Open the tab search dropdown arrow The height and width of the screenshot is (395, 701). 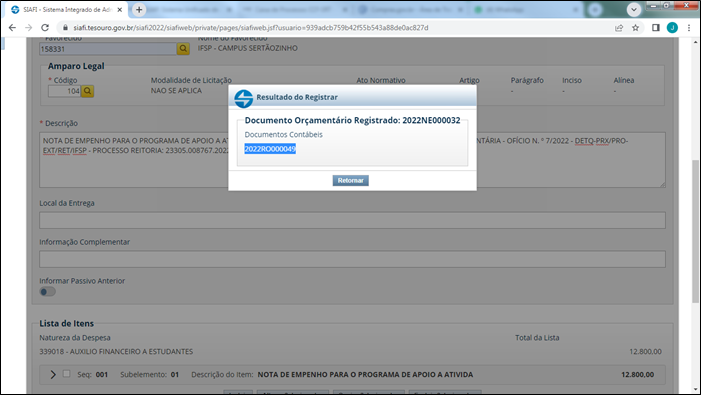pyautogui.click(x=633, y=9)
